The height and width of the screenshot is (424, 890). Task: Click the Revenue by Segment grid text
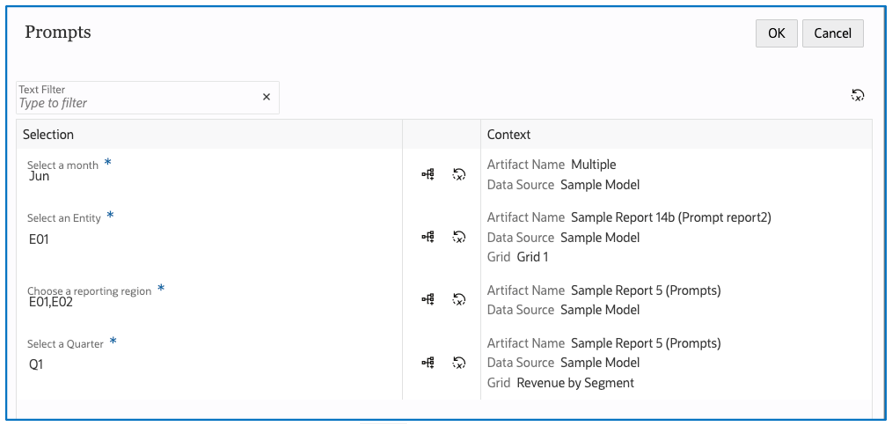(x=575, y=382)
